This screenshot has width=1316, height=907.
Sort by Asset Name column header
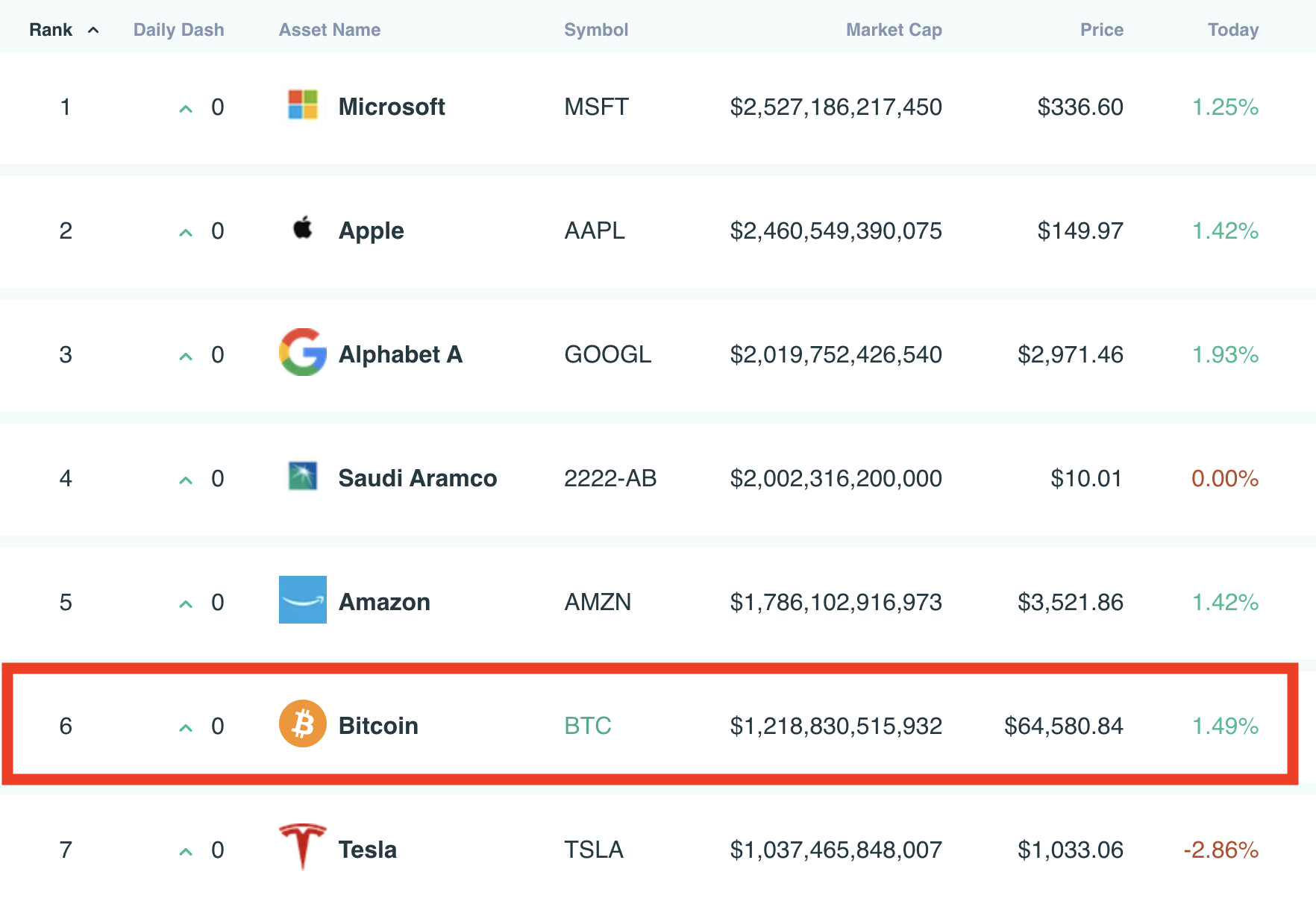[330, 30]
